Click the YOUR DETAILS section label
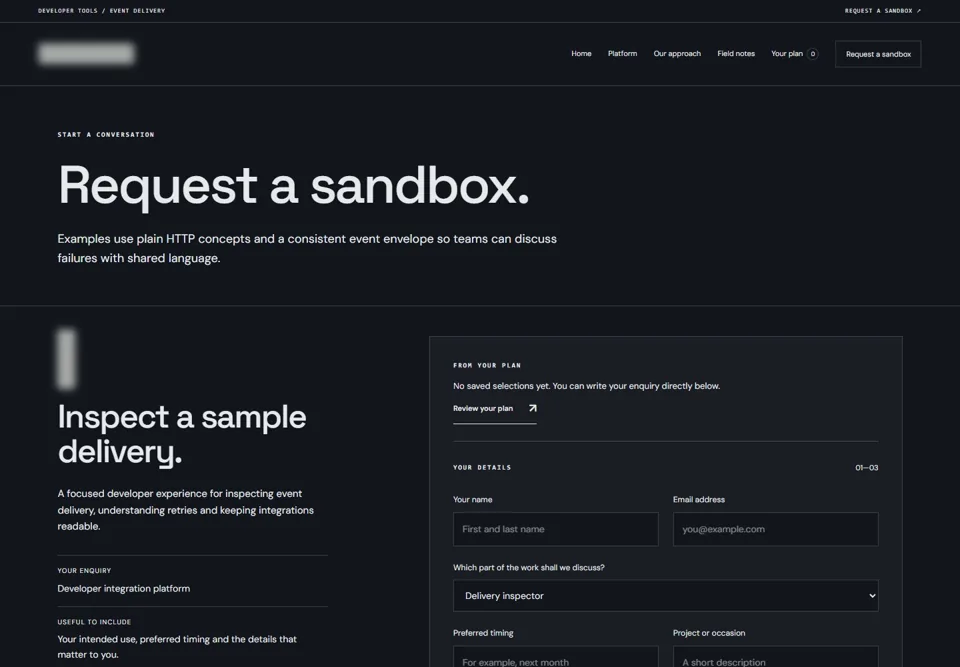The height and width of the screenshot is (667, 960). [x=482, y=468]
